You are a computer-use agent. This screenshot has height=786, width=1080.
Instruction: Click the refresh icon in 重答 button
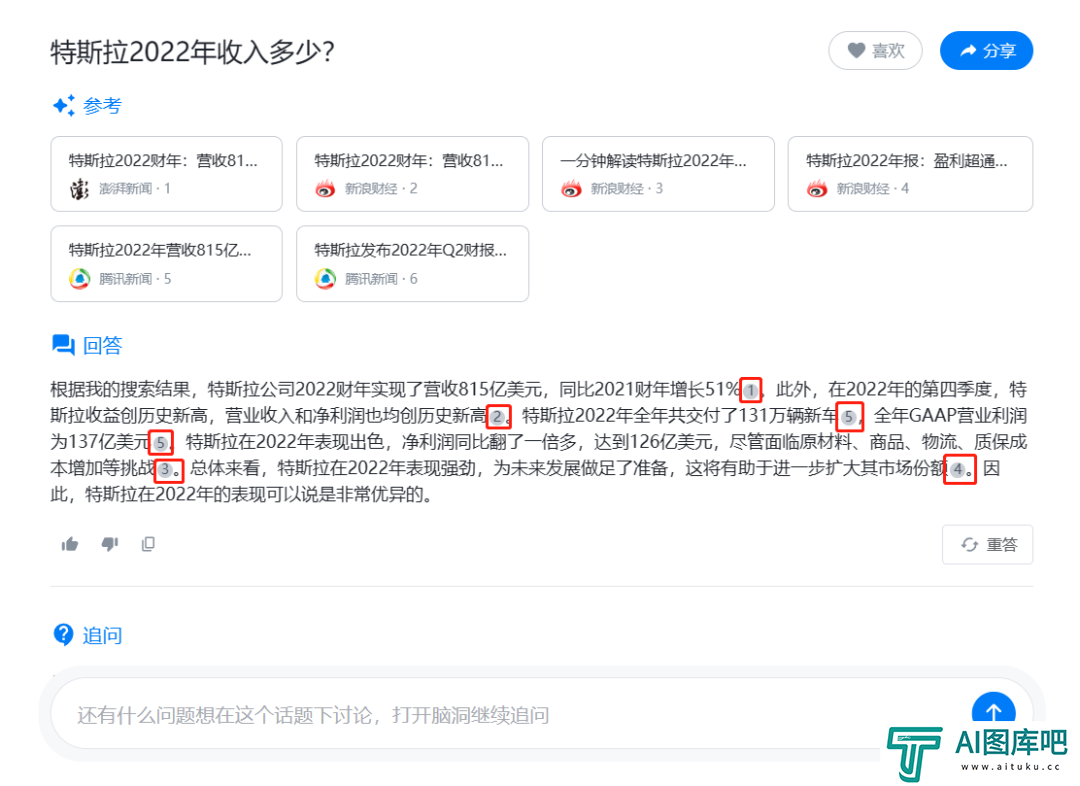[x=969, y=544]
